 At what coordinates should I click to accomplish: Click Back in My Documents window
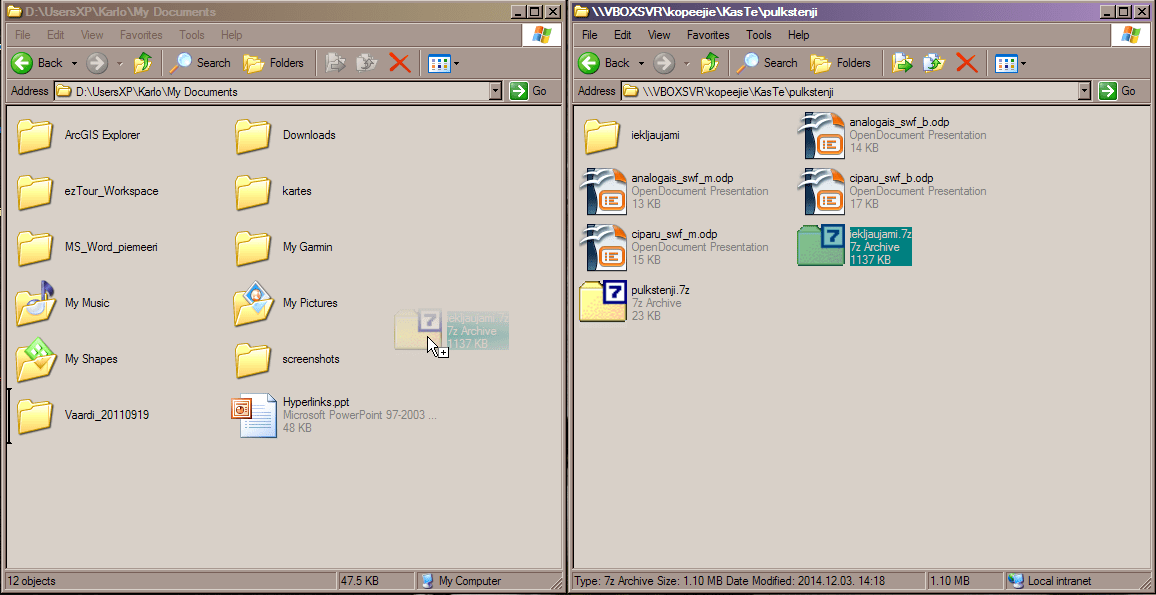(38, 63)
